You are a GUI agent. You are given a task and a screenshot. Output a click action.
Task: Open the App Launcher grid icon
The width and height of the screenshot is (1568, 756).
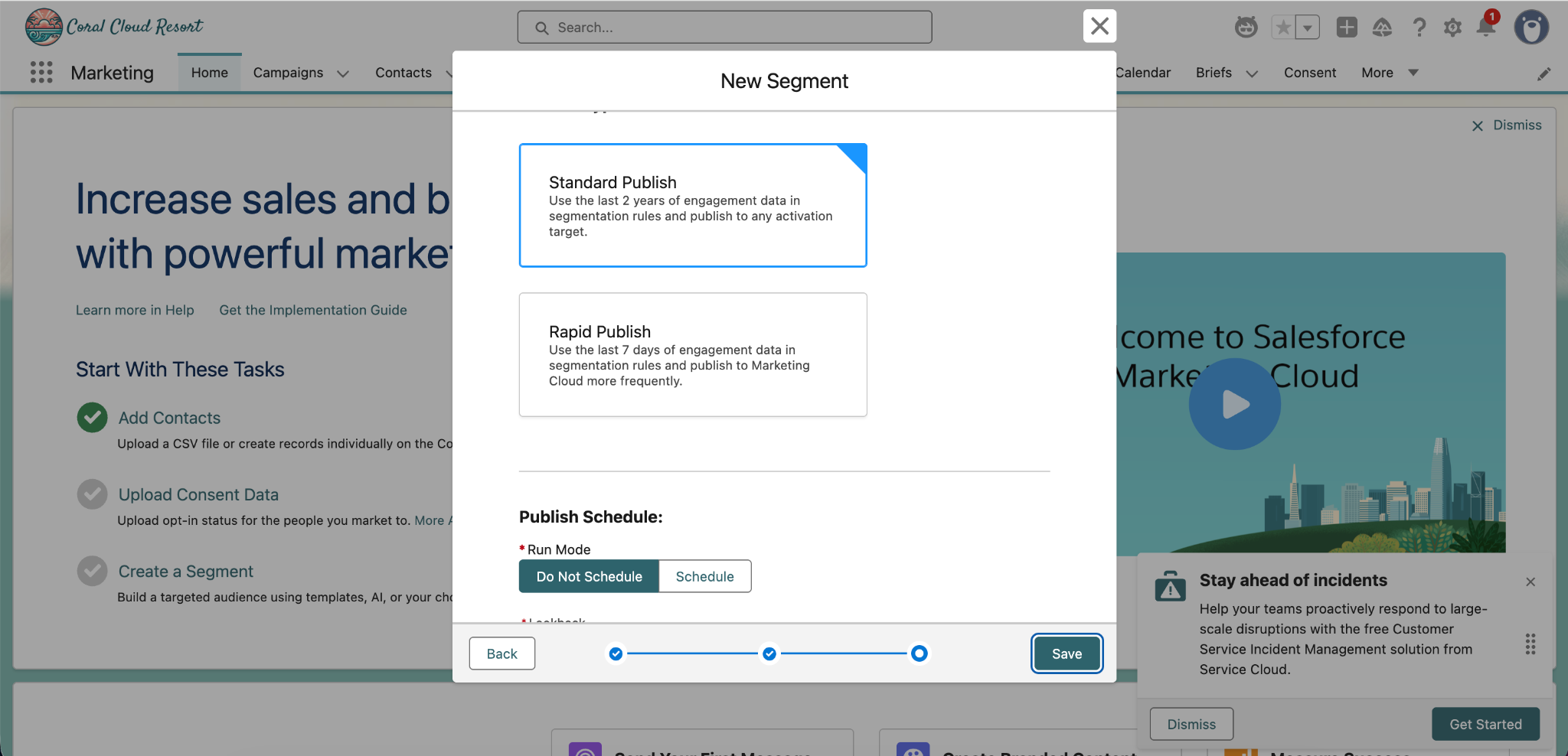click(41, 73)
